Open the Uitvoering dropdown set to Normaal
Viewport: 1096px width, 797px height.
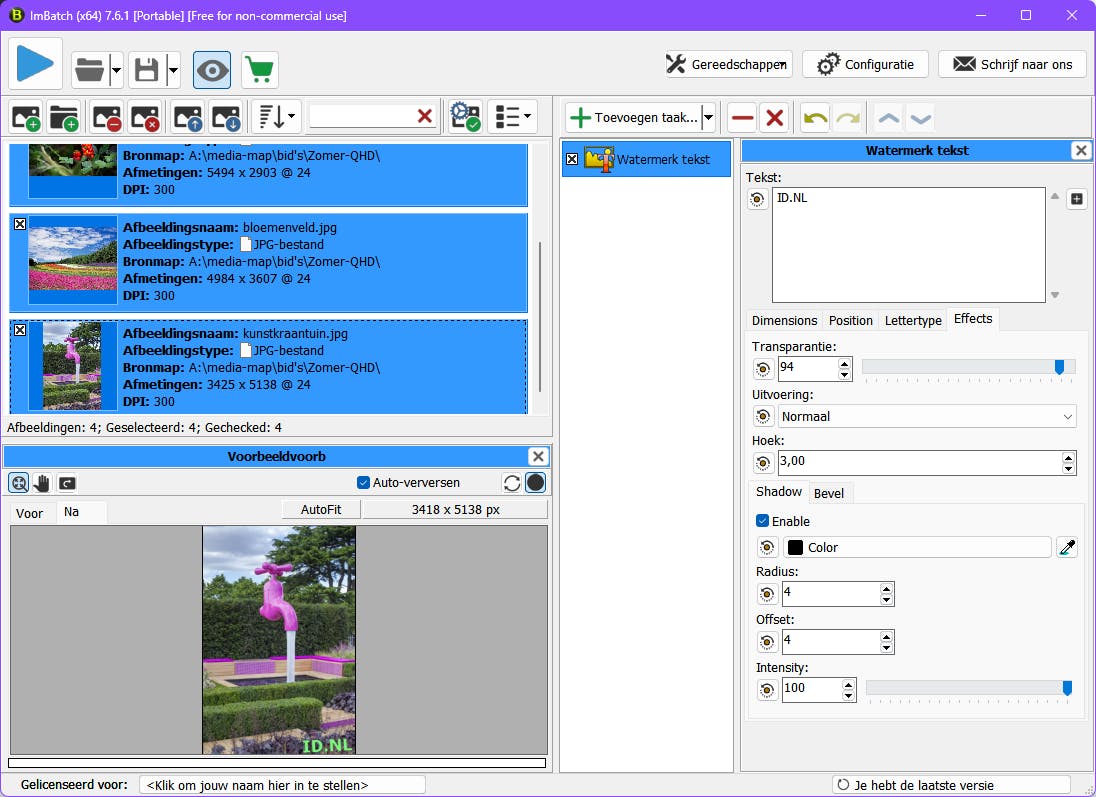click(926, 416)
